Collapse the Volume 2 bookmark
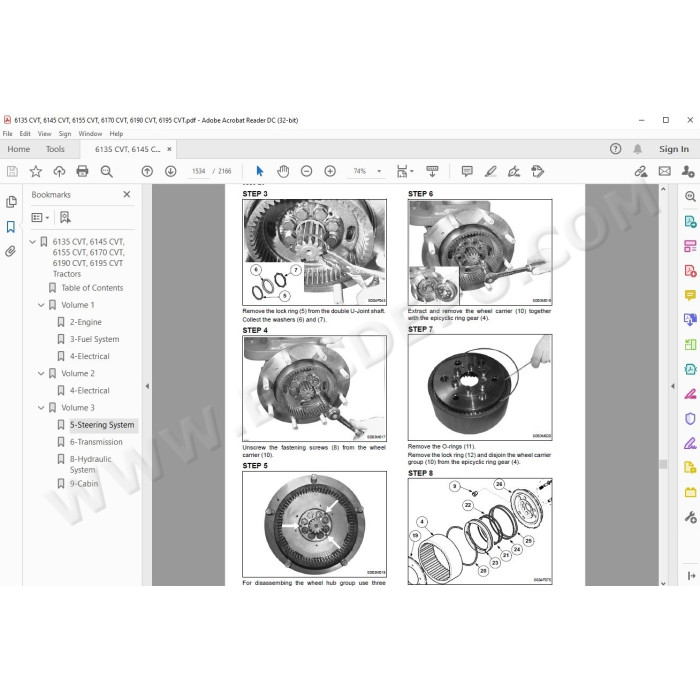This screenshot has width=700, height=700. click(x=41, y=374)
